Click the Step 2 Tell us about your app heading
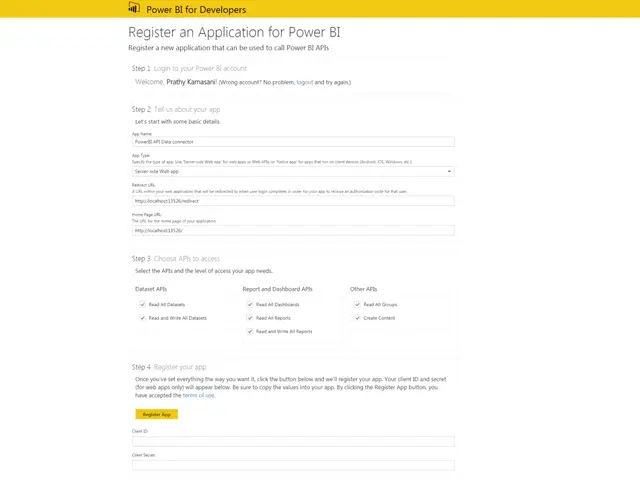Image resolution: width=640 pixels, height=480 pixels. 176,109
